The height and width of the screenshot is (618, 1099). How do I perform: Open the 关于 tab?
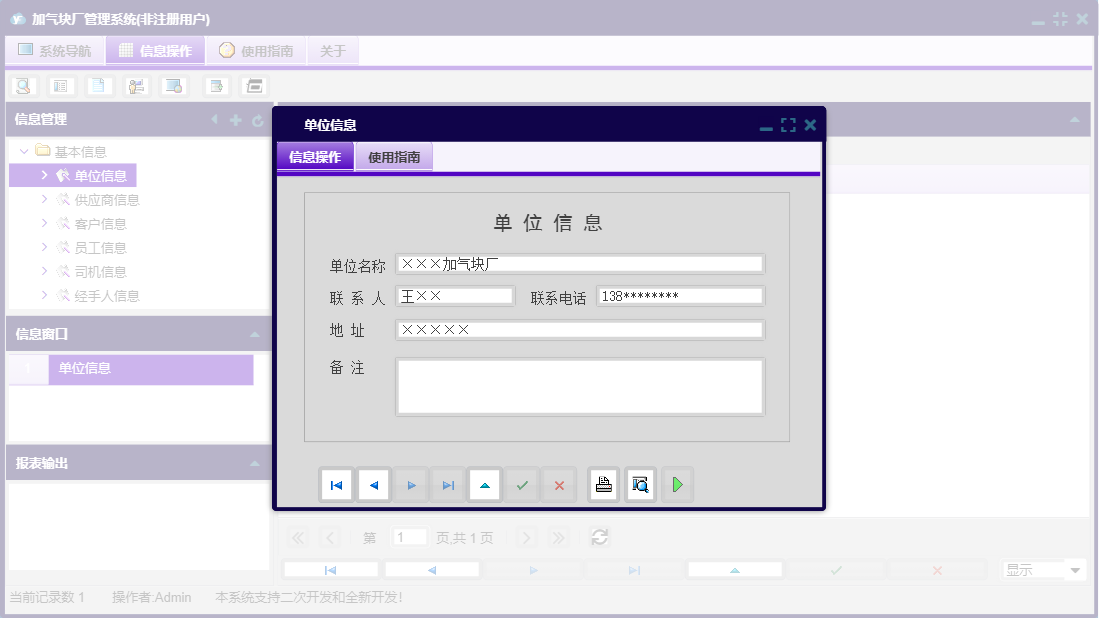(x=333, y=51)
